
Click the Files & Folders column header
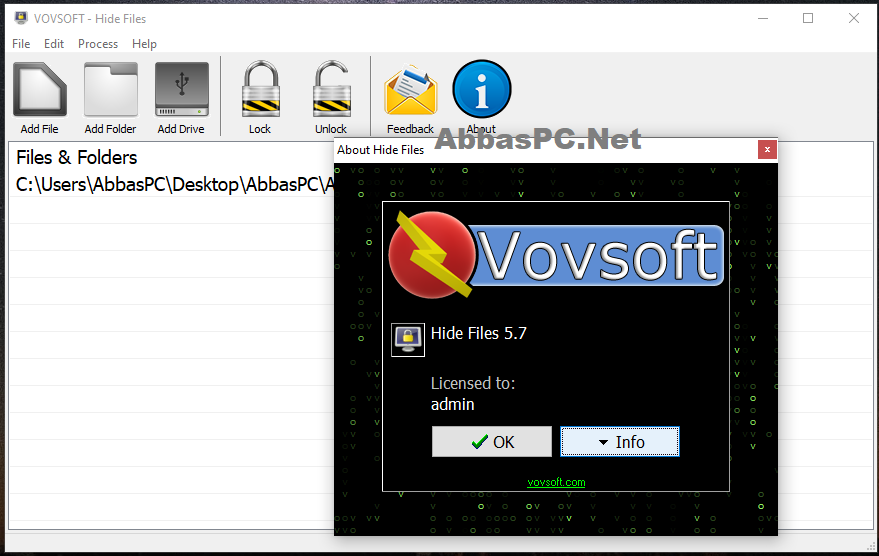click(77, 157)
